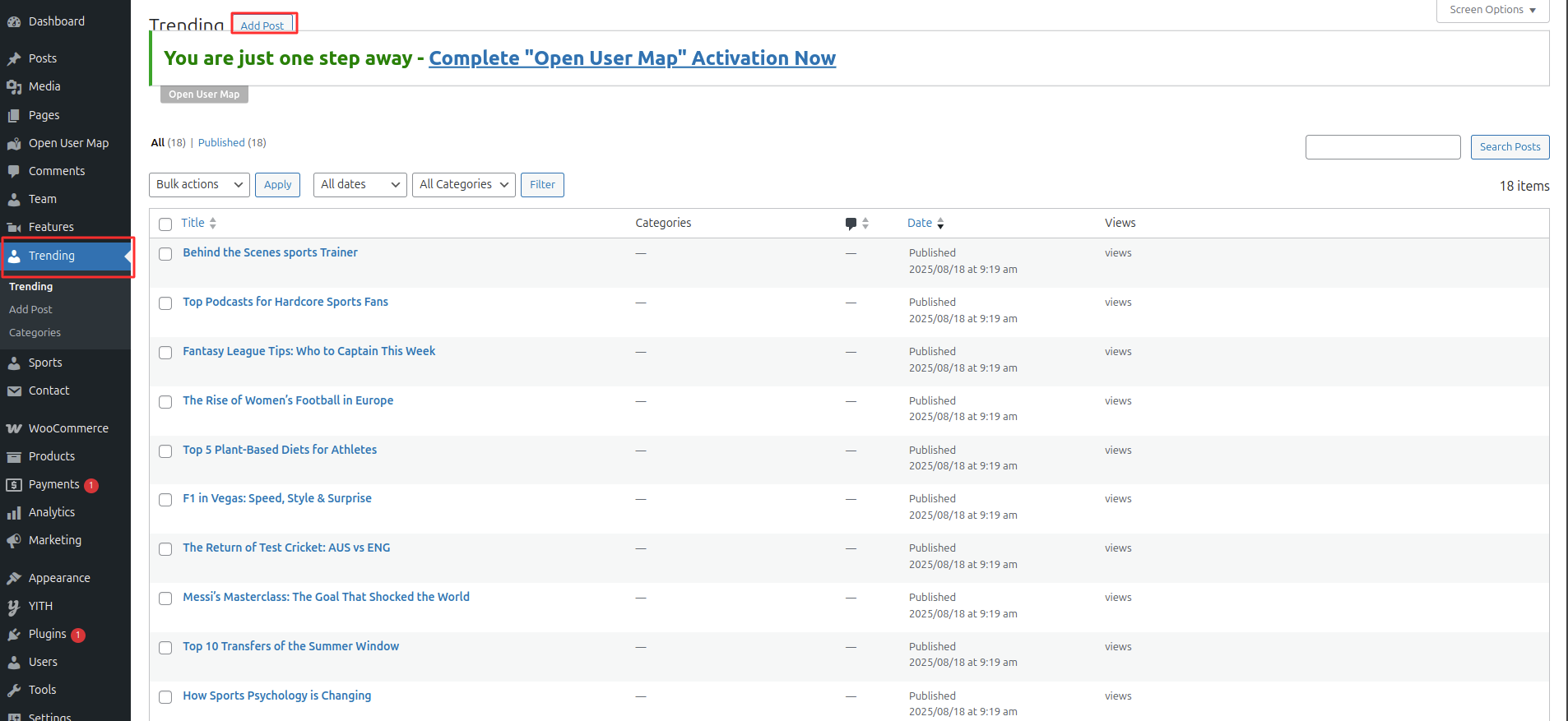Click the Marketing megaphone icon

(x=14, y=541)
